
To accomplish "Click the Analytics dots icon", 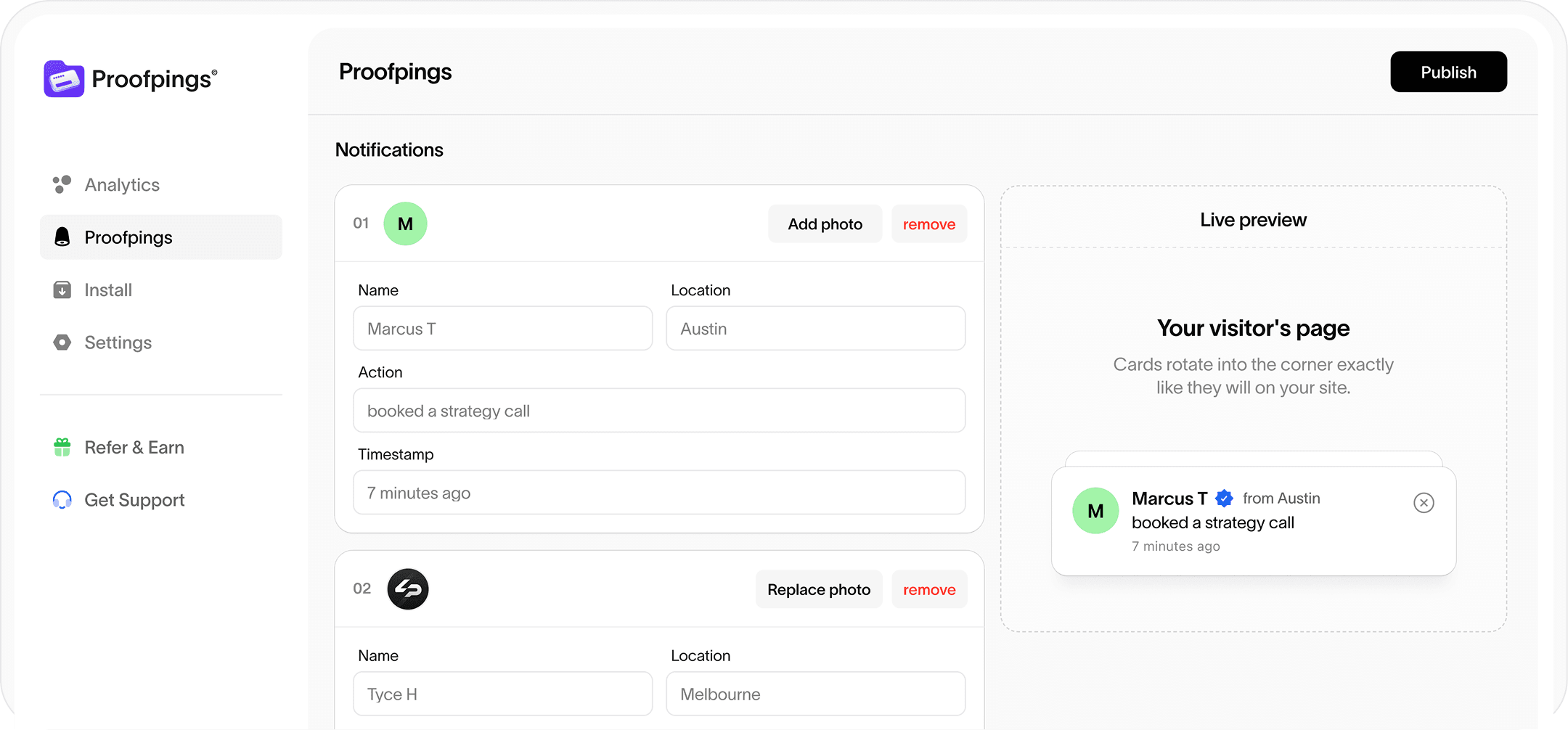I will 62,184.
